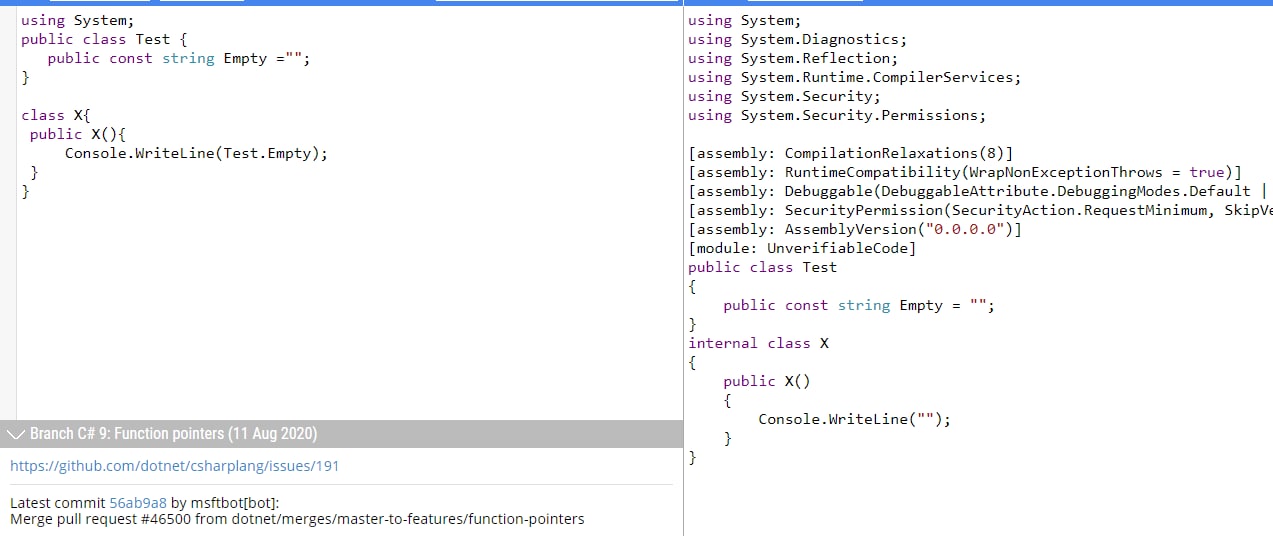1273x536 pixels.
Task: Click the Debuggable assembly attribute line
Action: pyautogui.click(x=980, y=191)
